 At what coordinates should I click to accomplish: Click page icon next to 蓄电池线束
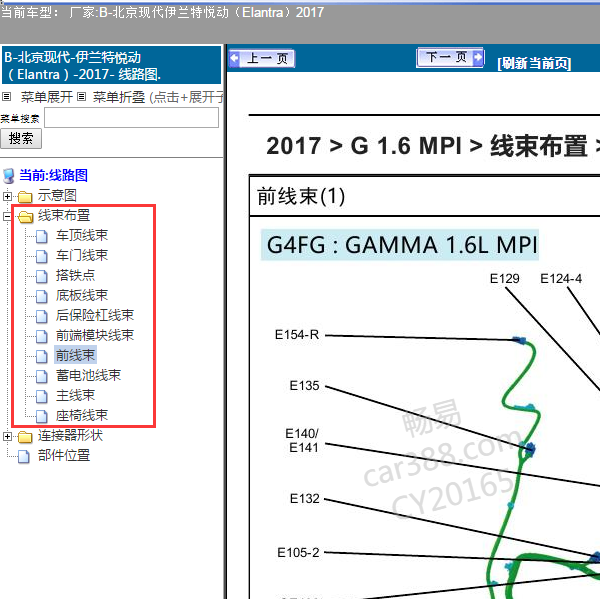pyautogui.click(x=42, y=377)
